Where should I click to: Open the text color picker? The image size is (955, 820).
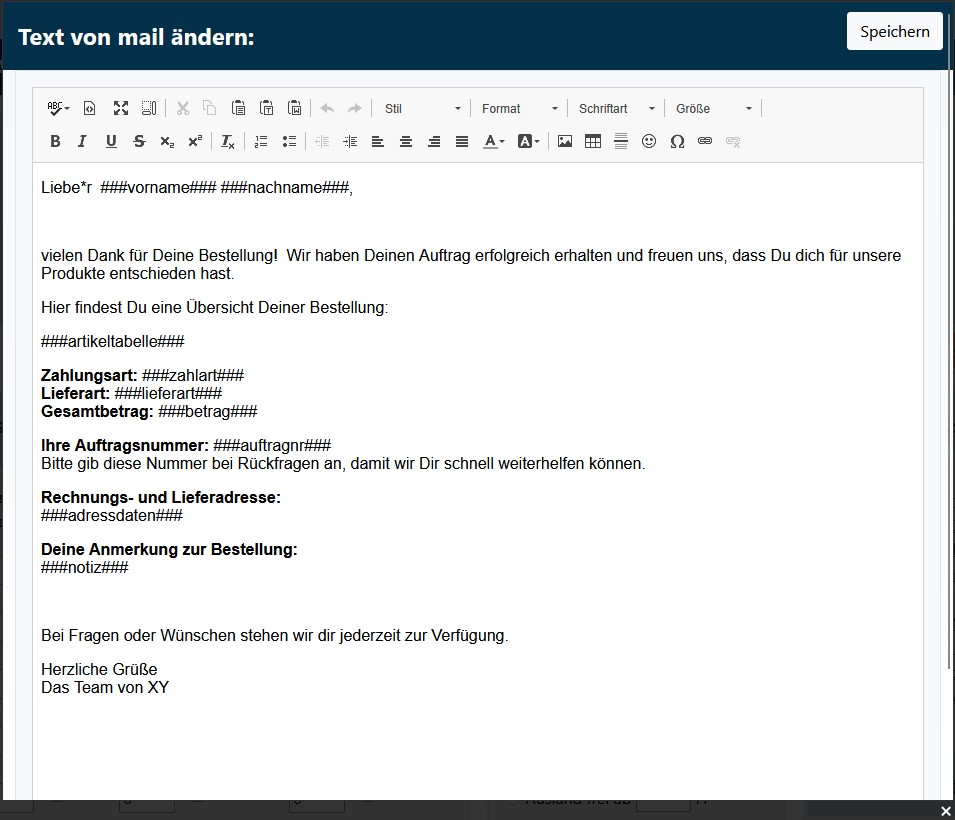point(494,142)
